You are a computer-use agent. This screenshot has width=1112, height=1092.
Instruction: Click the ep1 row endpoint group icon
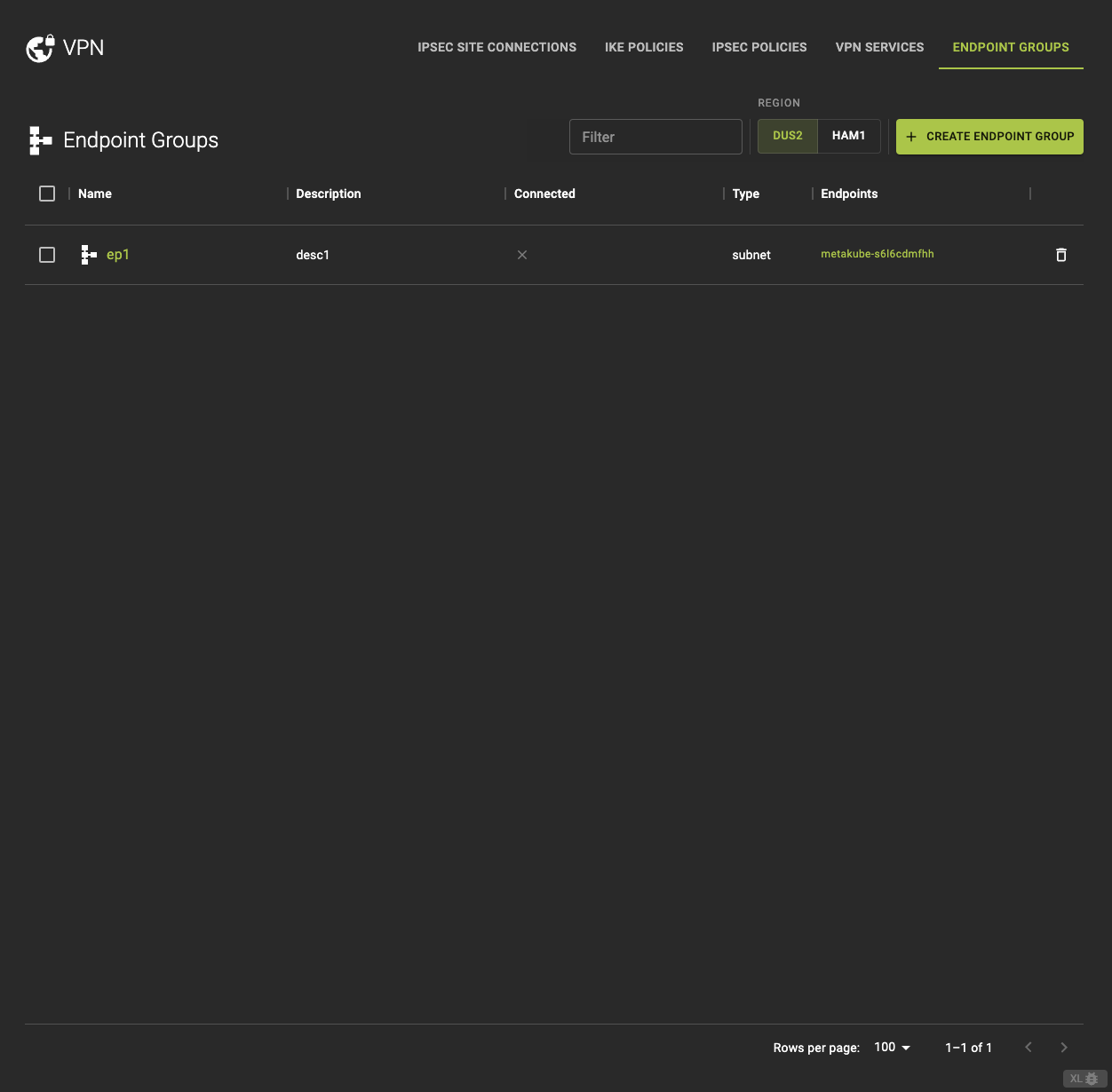[x=89, y=255]
